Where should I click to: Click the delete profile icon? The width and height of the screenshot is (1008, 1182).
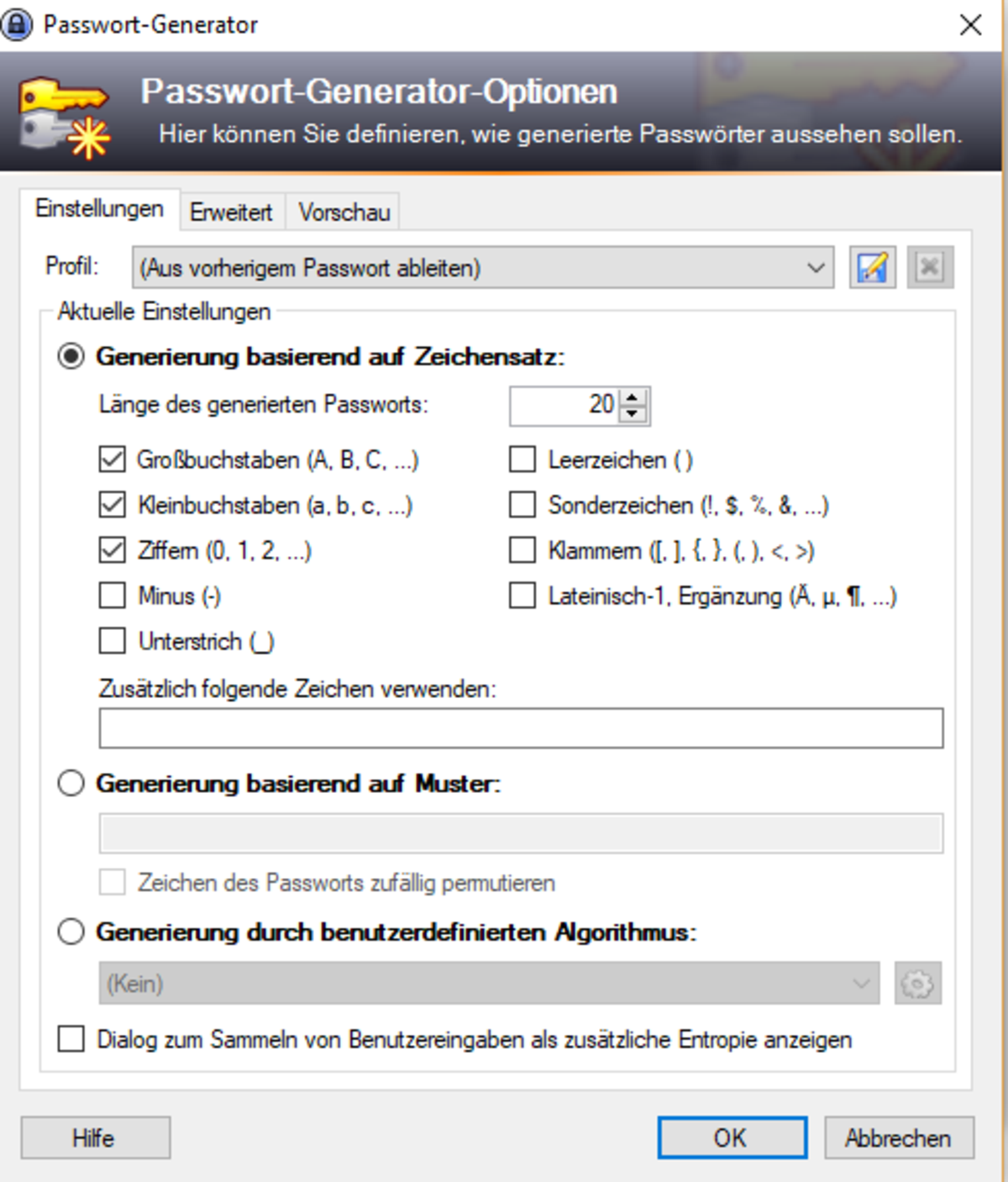pyautogui.click(x=930, y=267)
